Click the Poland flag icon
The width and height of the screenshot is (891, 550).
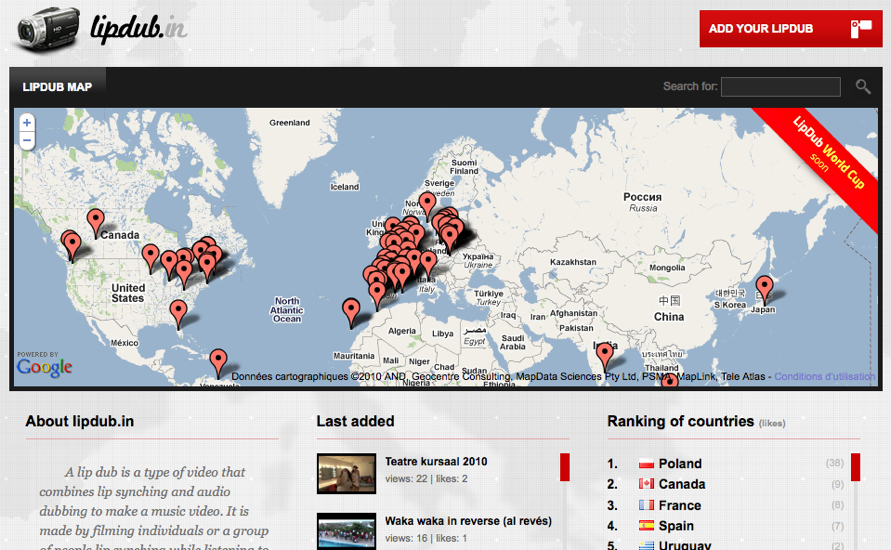646,464
